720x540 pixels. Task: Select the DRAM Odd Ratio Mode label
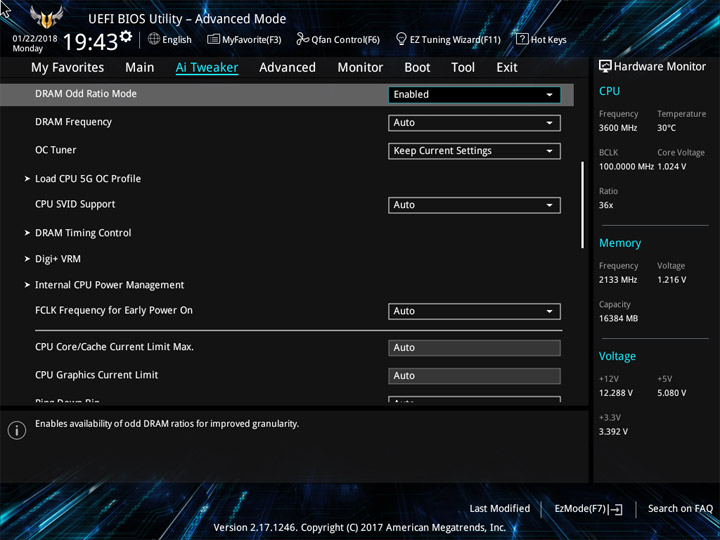coord(86,94)
